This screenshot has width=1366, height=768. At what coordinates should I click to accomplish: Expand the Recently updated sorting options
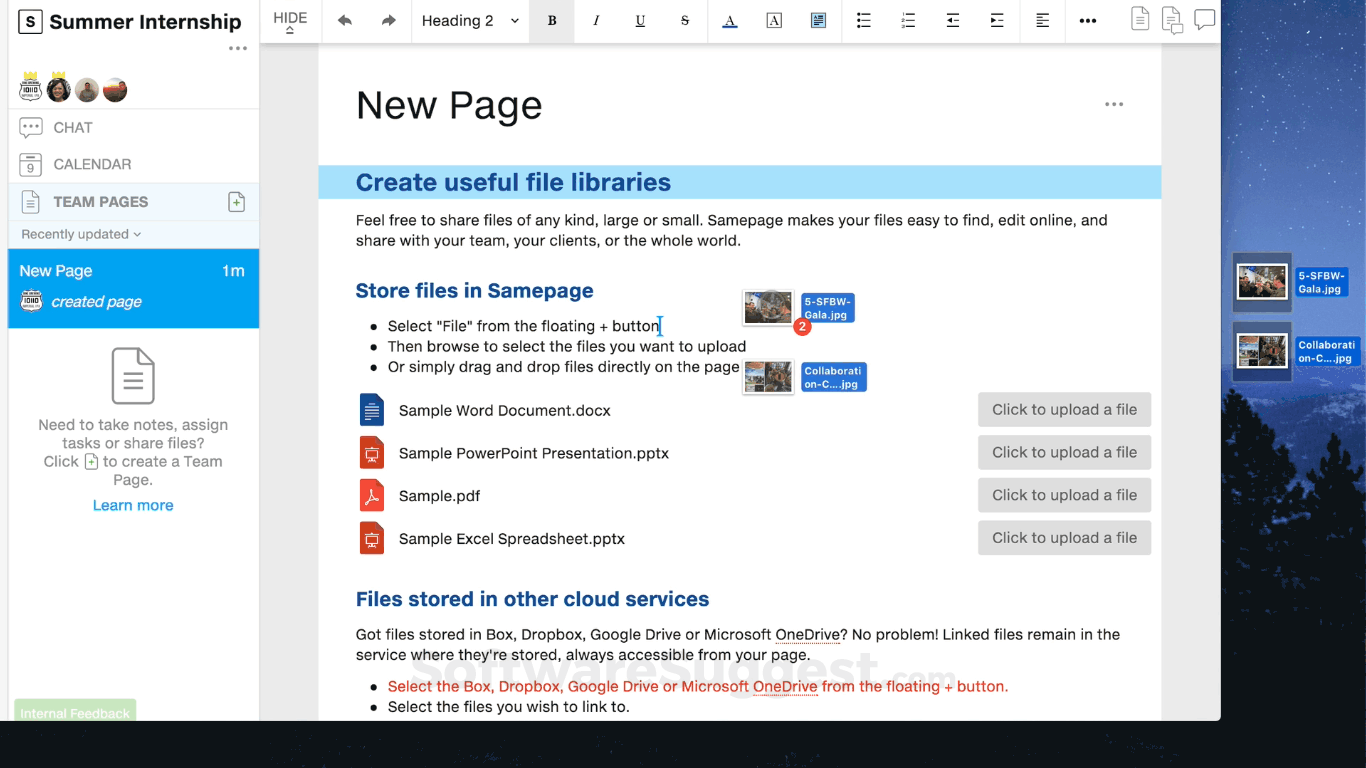point(79,234)
